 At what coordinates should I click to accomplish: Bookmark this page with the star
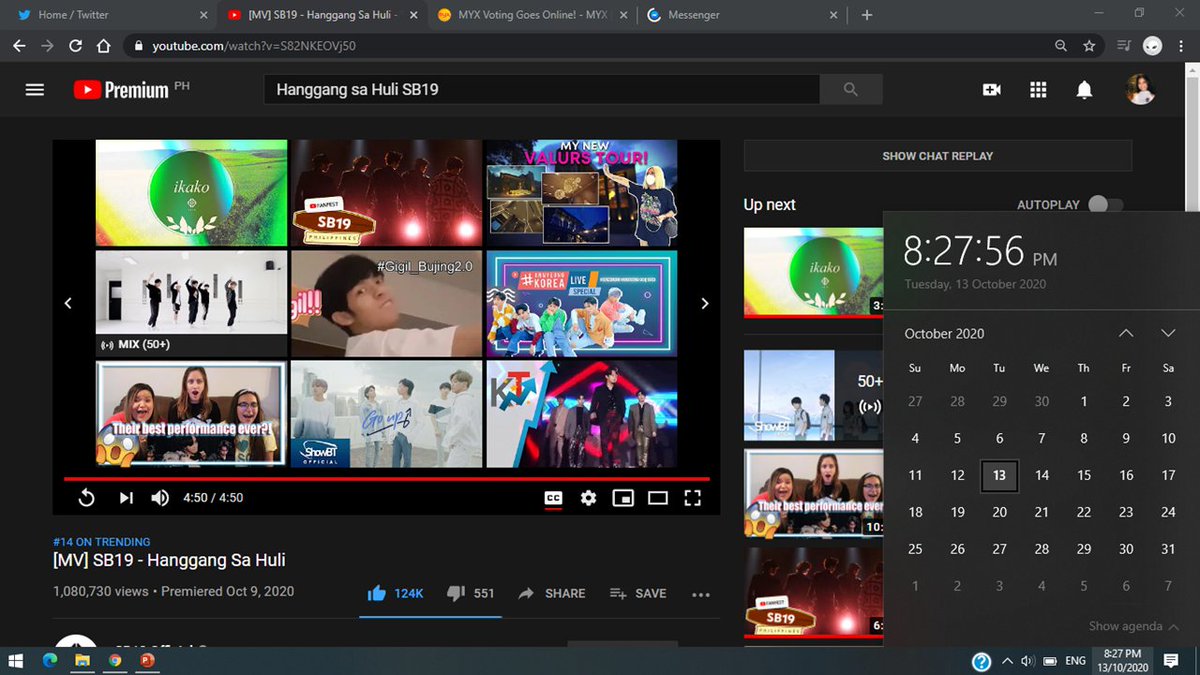click(1089, 46)
